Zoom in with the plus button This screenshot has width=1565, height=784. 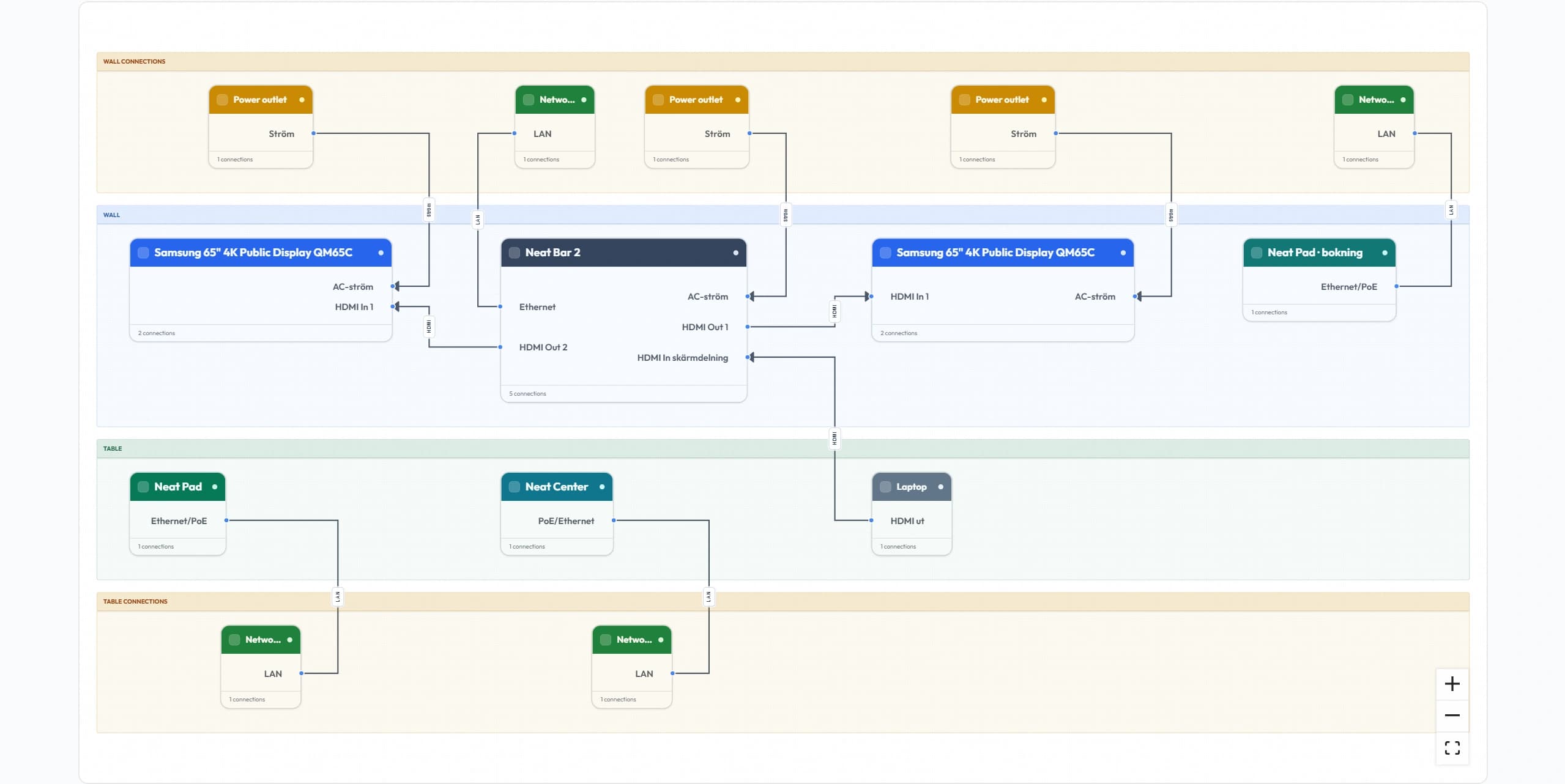[1452, 684]
